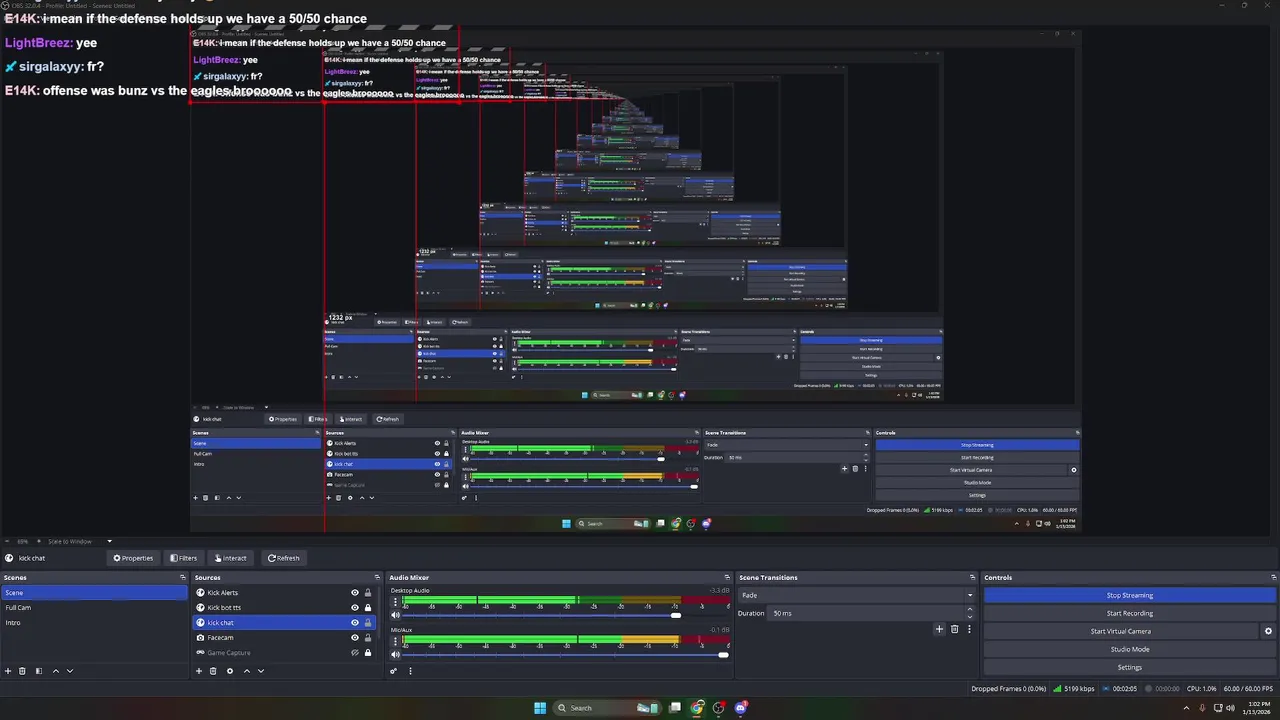
Task: Move the selected source up in the list
Action: click(x=246, y=671)
